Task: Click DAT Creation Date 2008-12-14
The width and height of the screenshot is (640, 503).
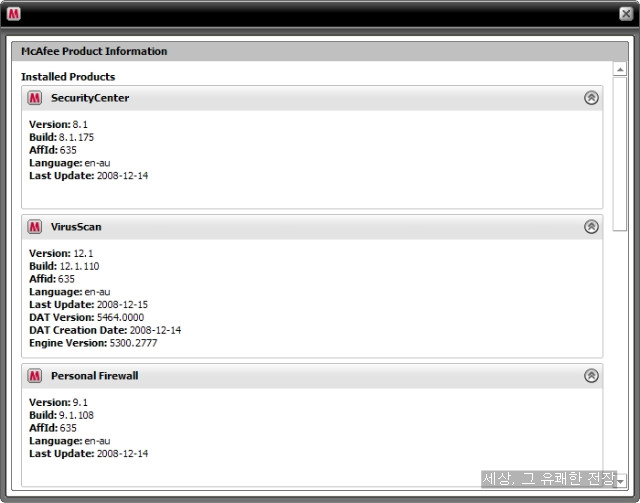Action: click(105, 330)
